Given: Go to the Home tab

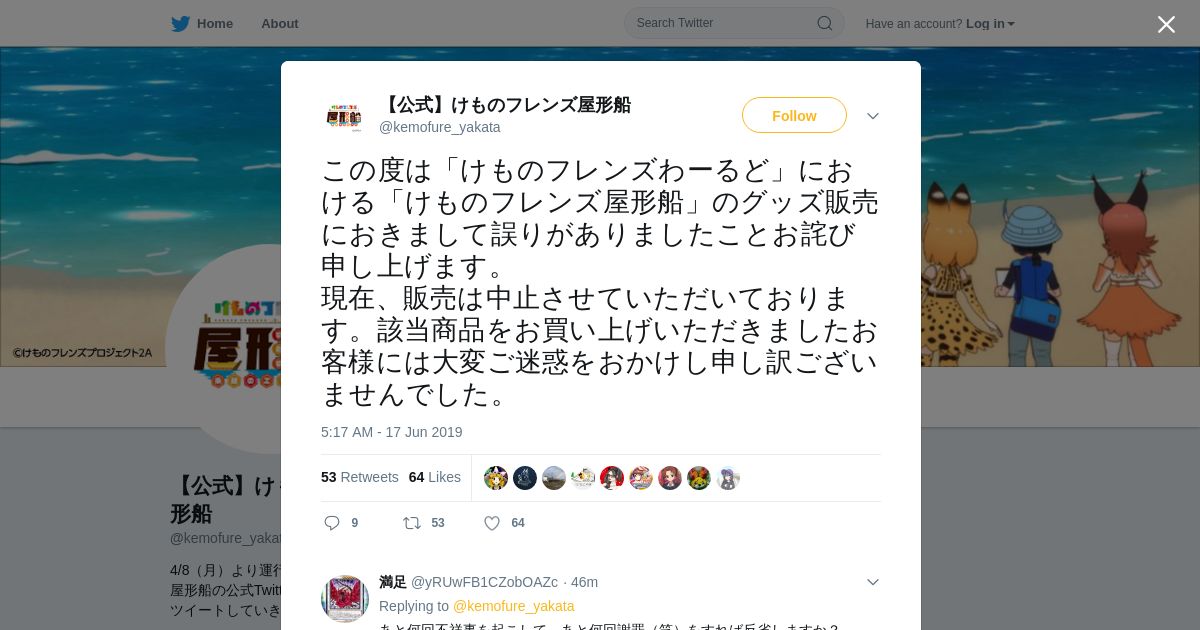Looking at the screenshot, I should coord(202,24).
